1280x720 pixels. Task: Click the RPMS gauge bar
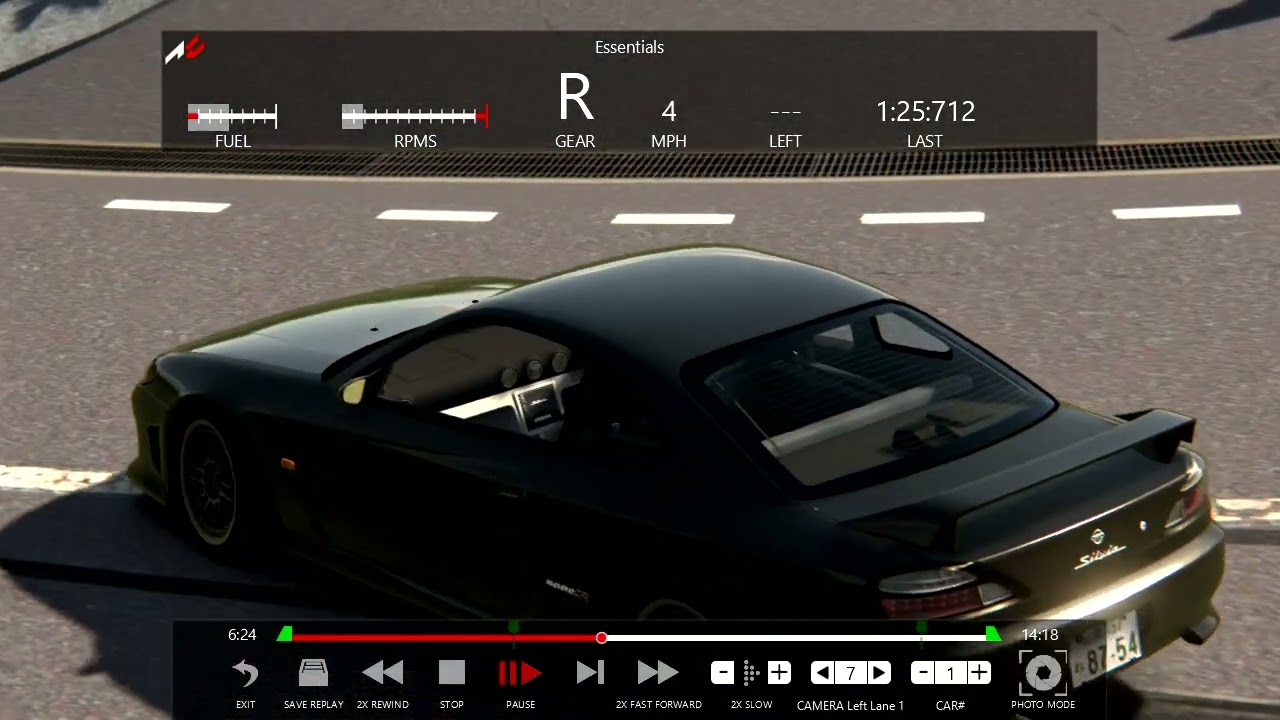(x=414, y=117)
